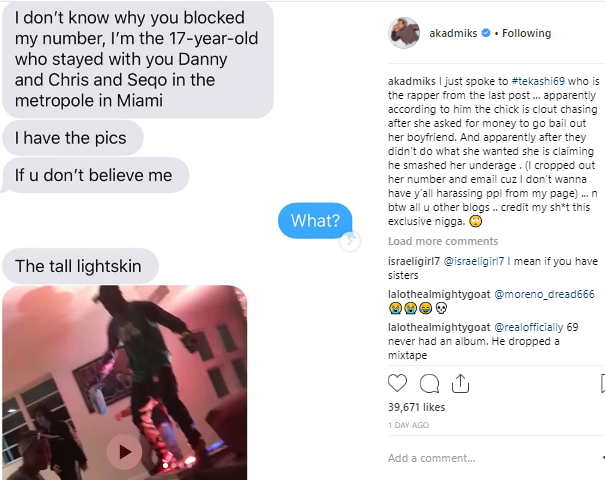Play the video in the message thread
The width and height of the screenshot is (605, 480).
(124, 452)
